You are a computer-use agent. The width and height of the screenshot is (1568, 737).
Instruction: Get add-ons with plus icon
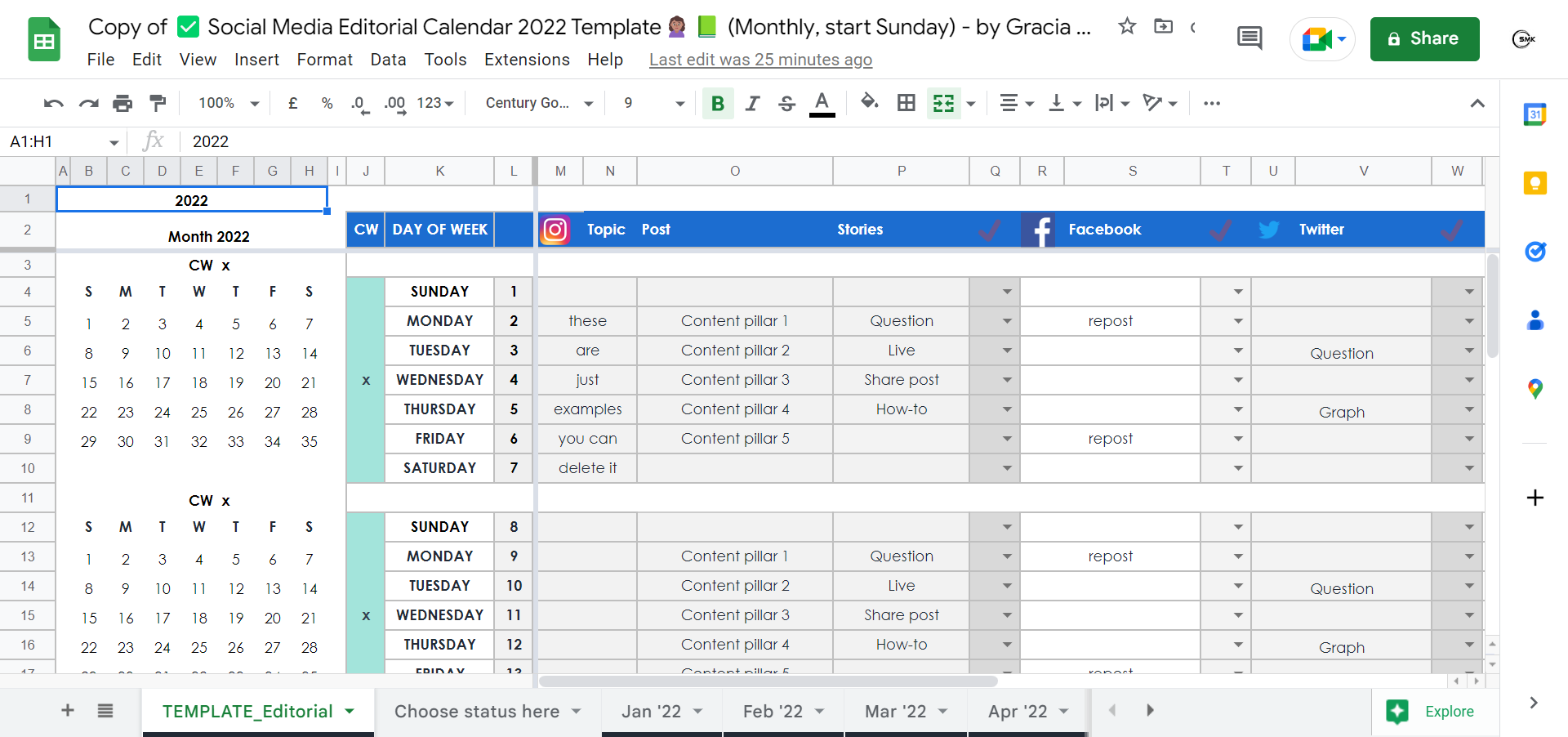point(1535,498)
